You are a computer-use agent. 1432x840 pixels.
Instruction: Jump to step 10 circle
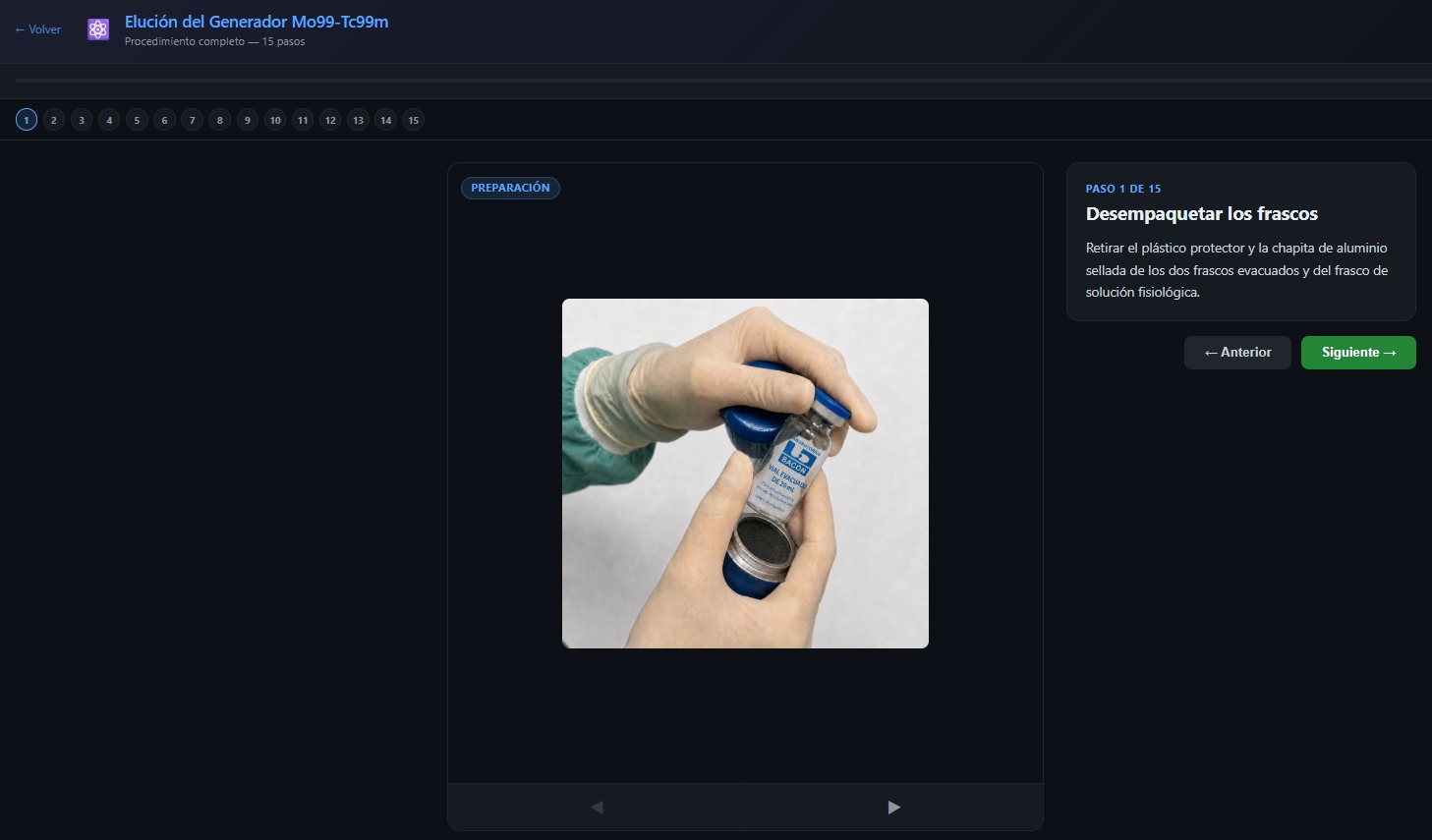pos(275,120)
